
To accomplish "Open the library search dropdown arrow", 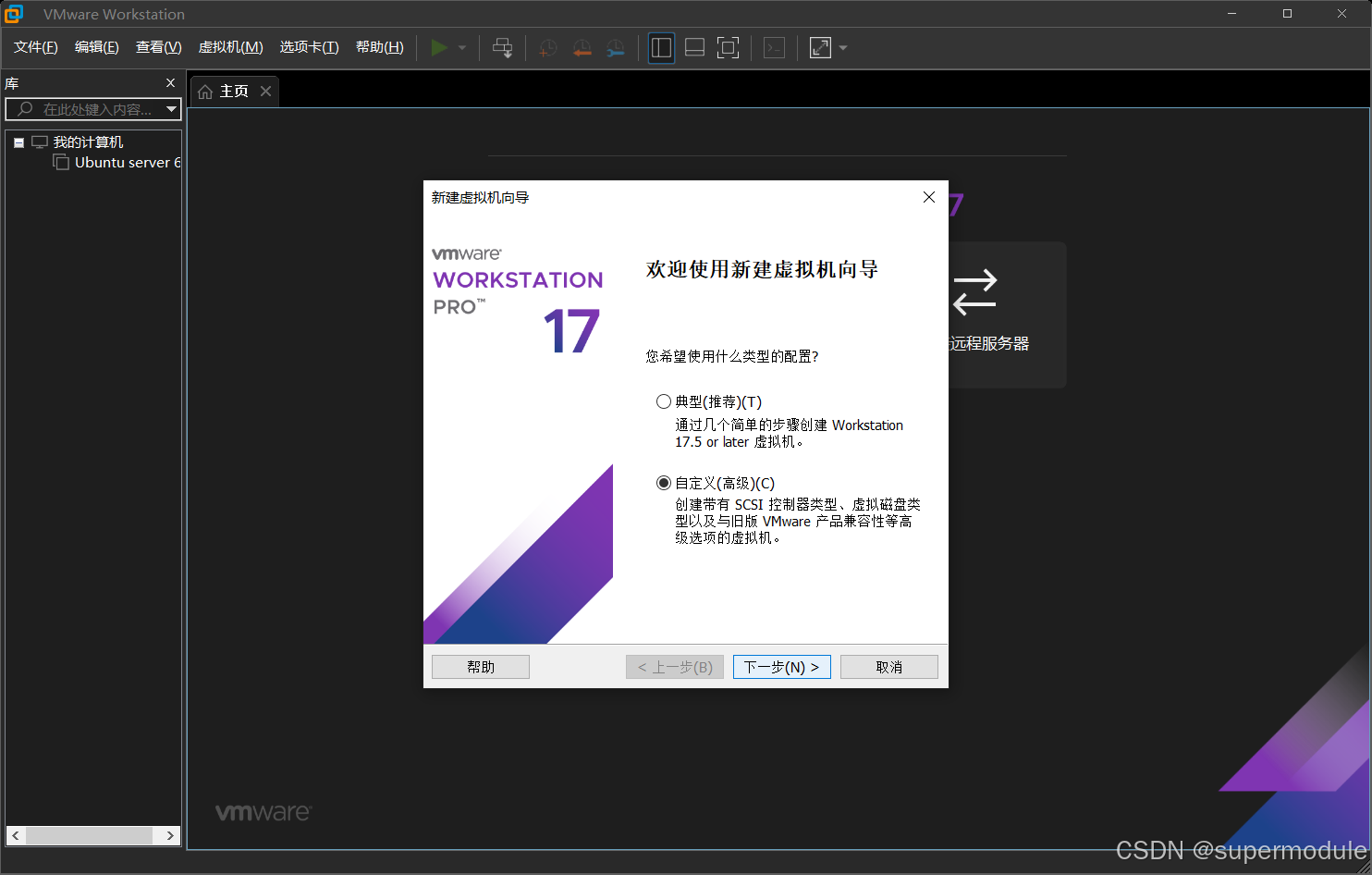I will click(x=172, y=109).
